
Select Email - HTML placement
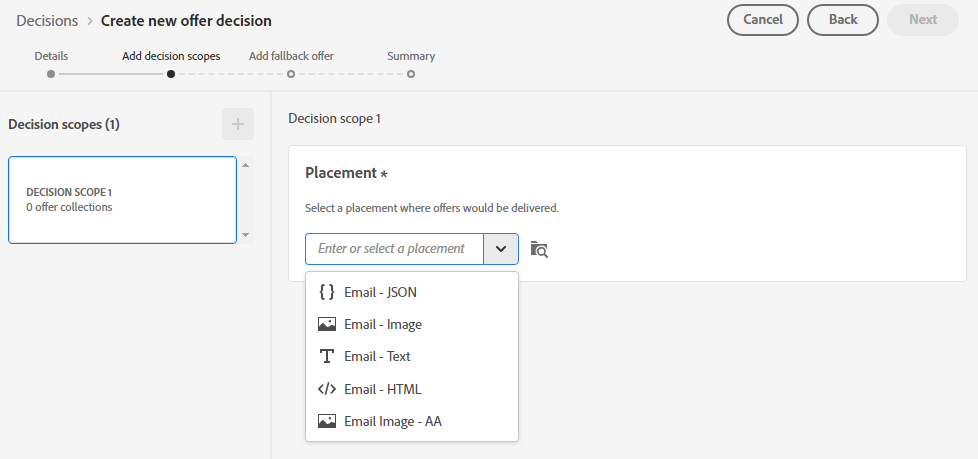click(412, 389)
